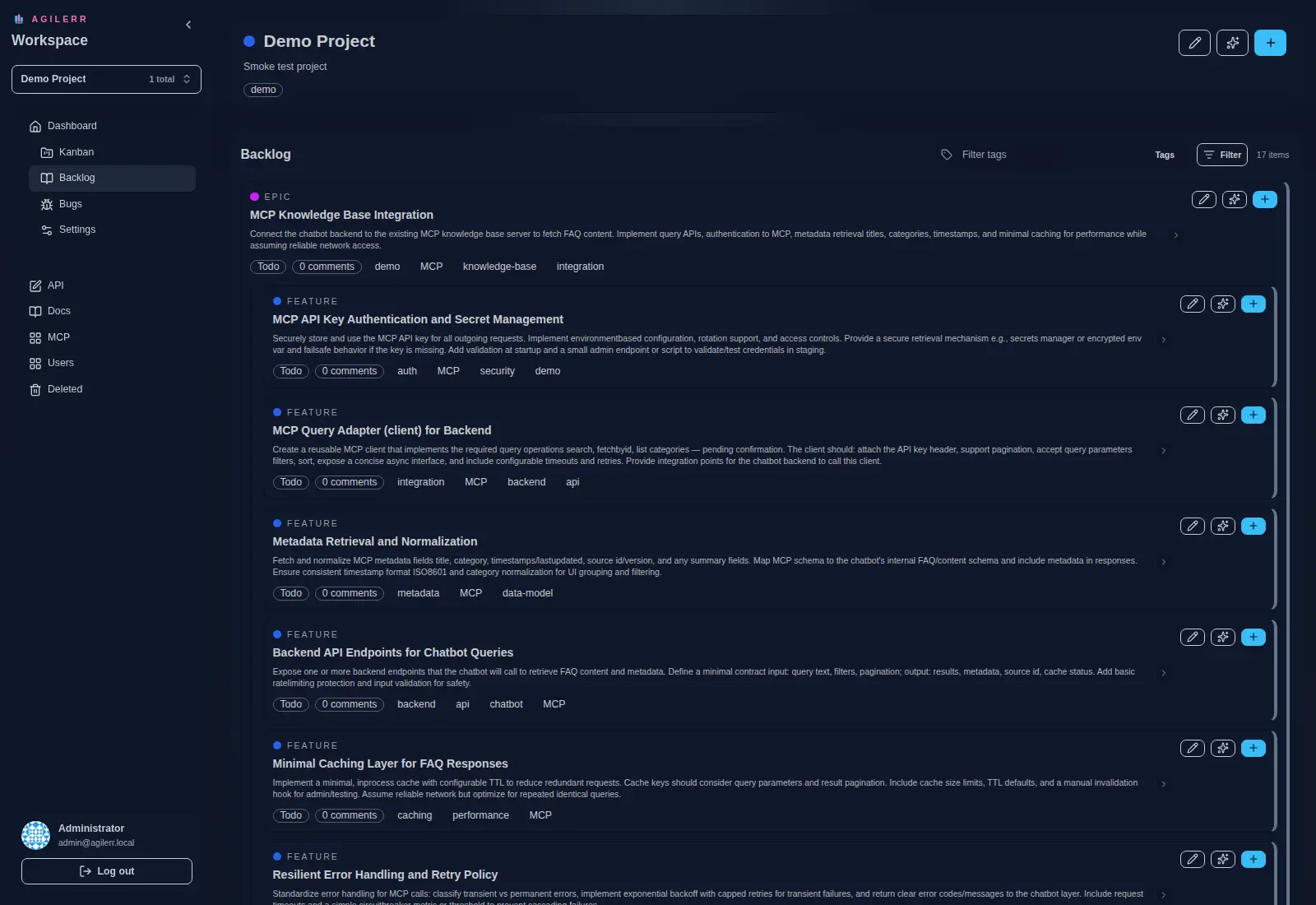Expand the MCP Query Adapter card chevron
Viewport: 1316px width, 905px height.
coord(1163,450)
